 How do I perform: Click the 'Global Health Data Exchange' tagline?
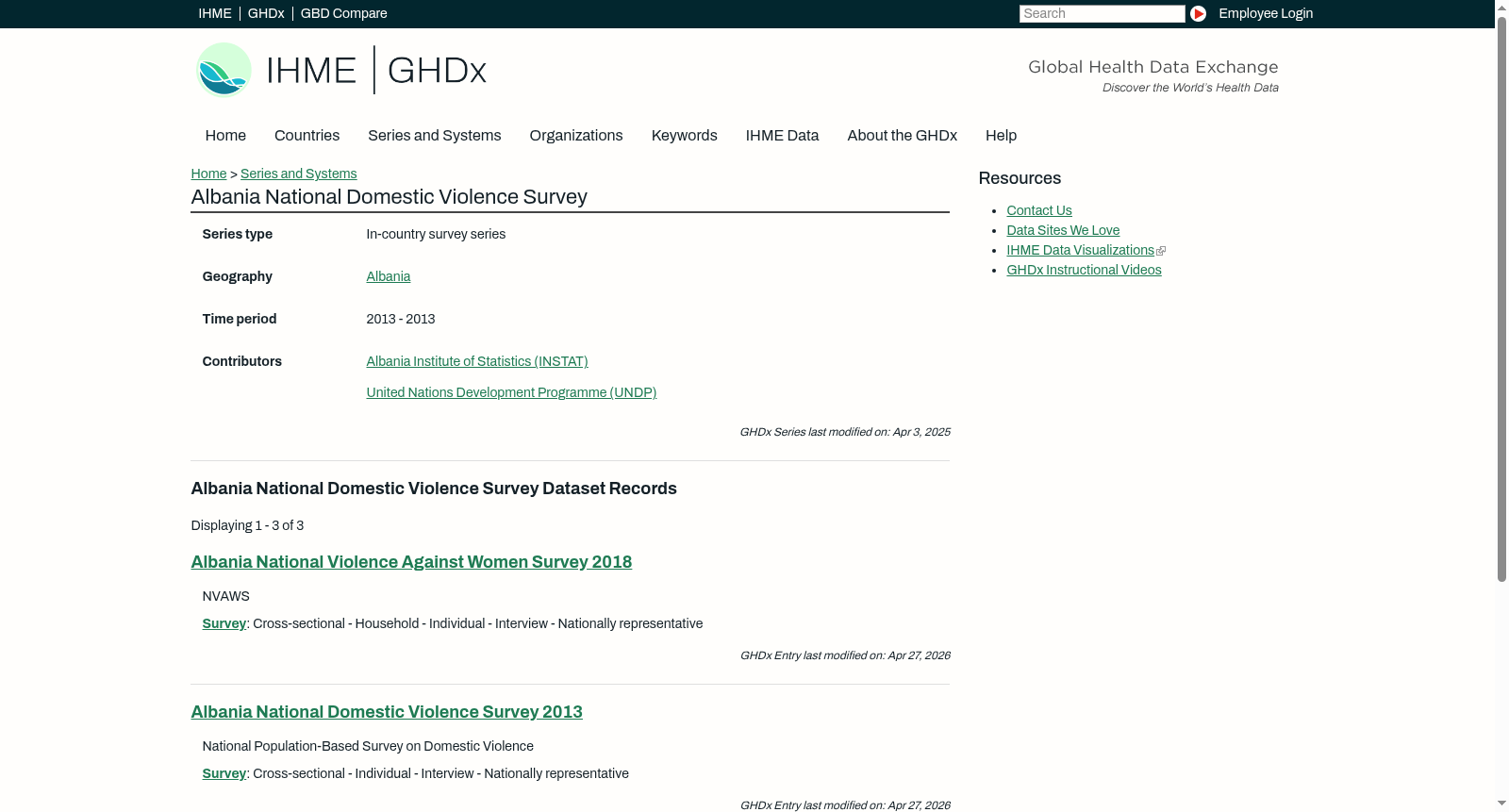coord(1152,67)
